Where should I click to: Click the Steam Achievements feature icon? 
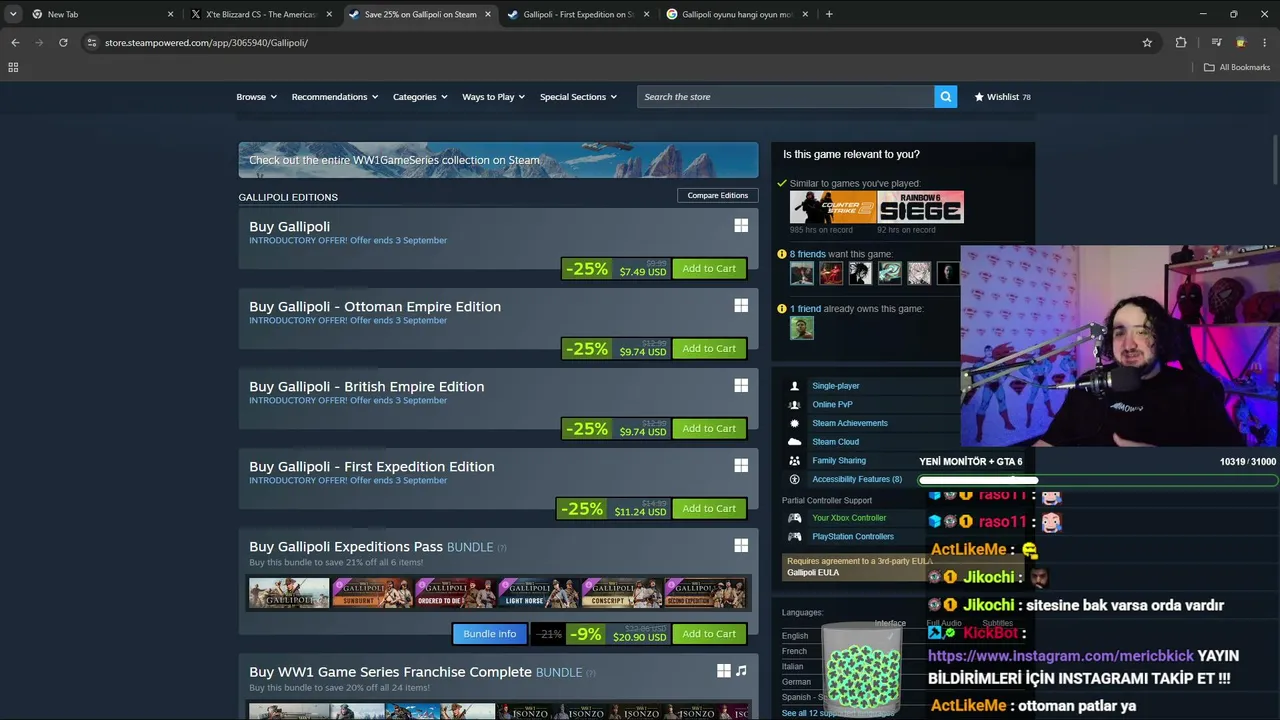click(x=794, y=423)
